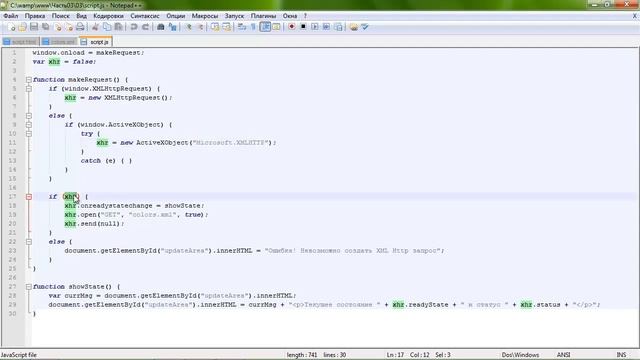
Task: Stop macro recording with the black square icon
Action: click(x=303, y=27)
